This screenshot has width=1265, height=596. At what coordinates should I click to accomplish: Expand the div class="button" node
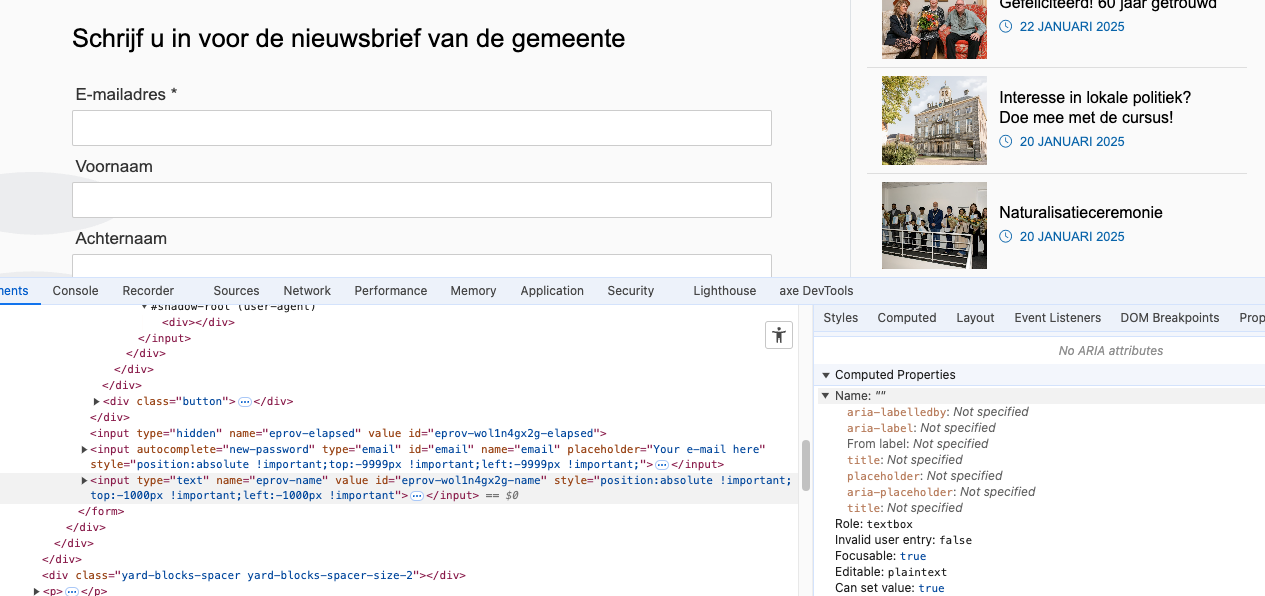tap(97, 401)
